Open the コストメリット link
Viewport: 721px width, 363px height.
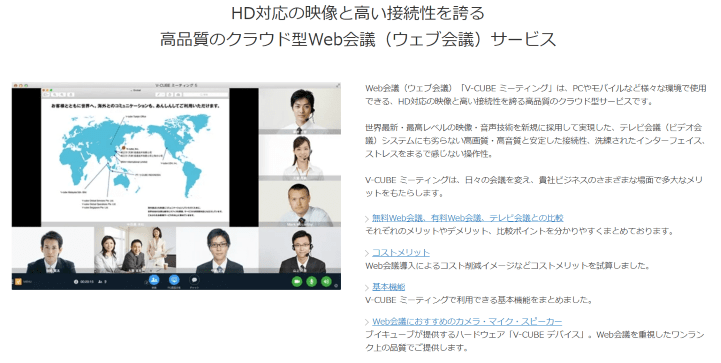pyautogui.click(x=401, y=253)
